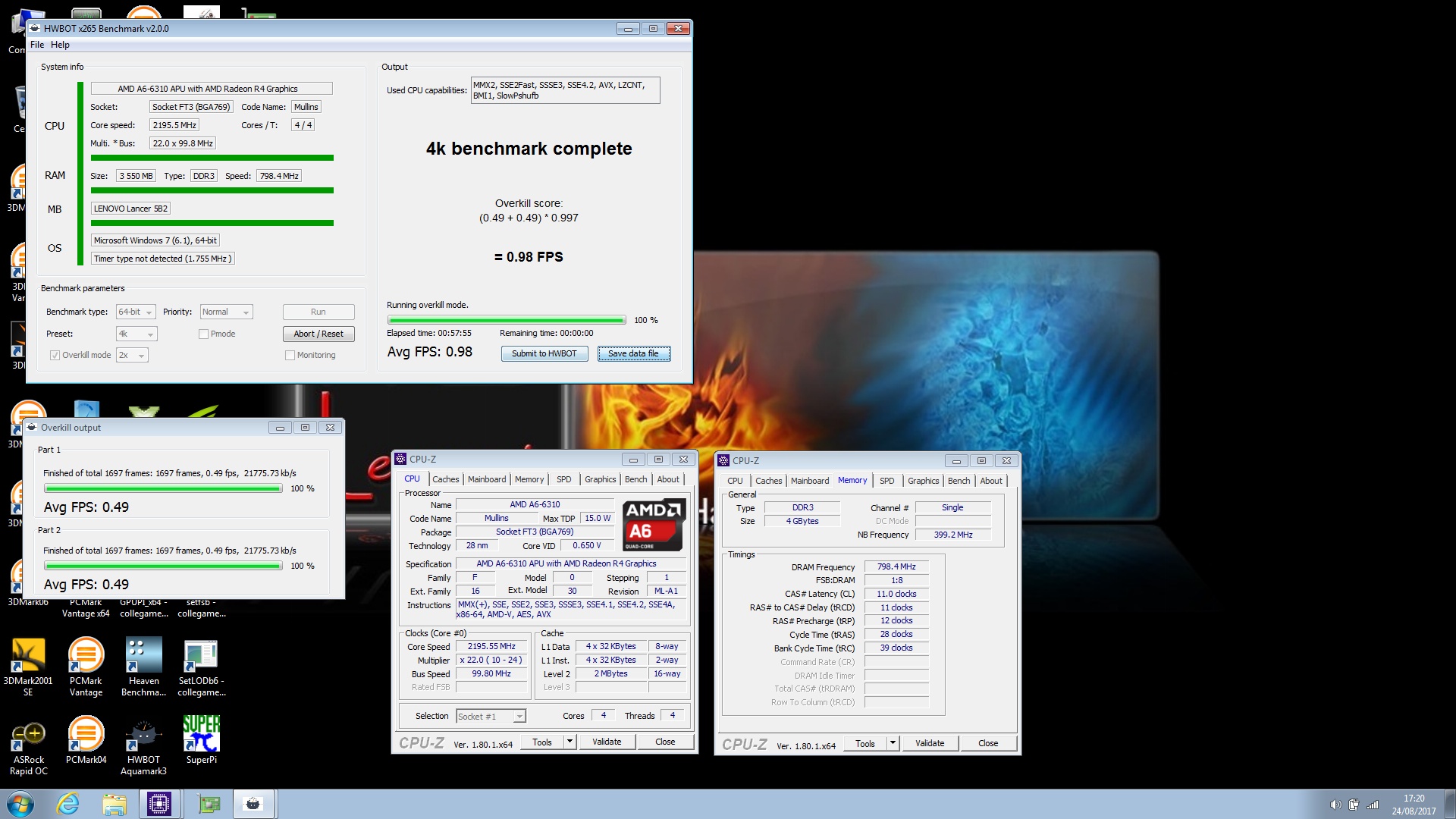Open the Benchmark type 64-bit dropdown
1456x819 pixels.
[x=136, y=312]
